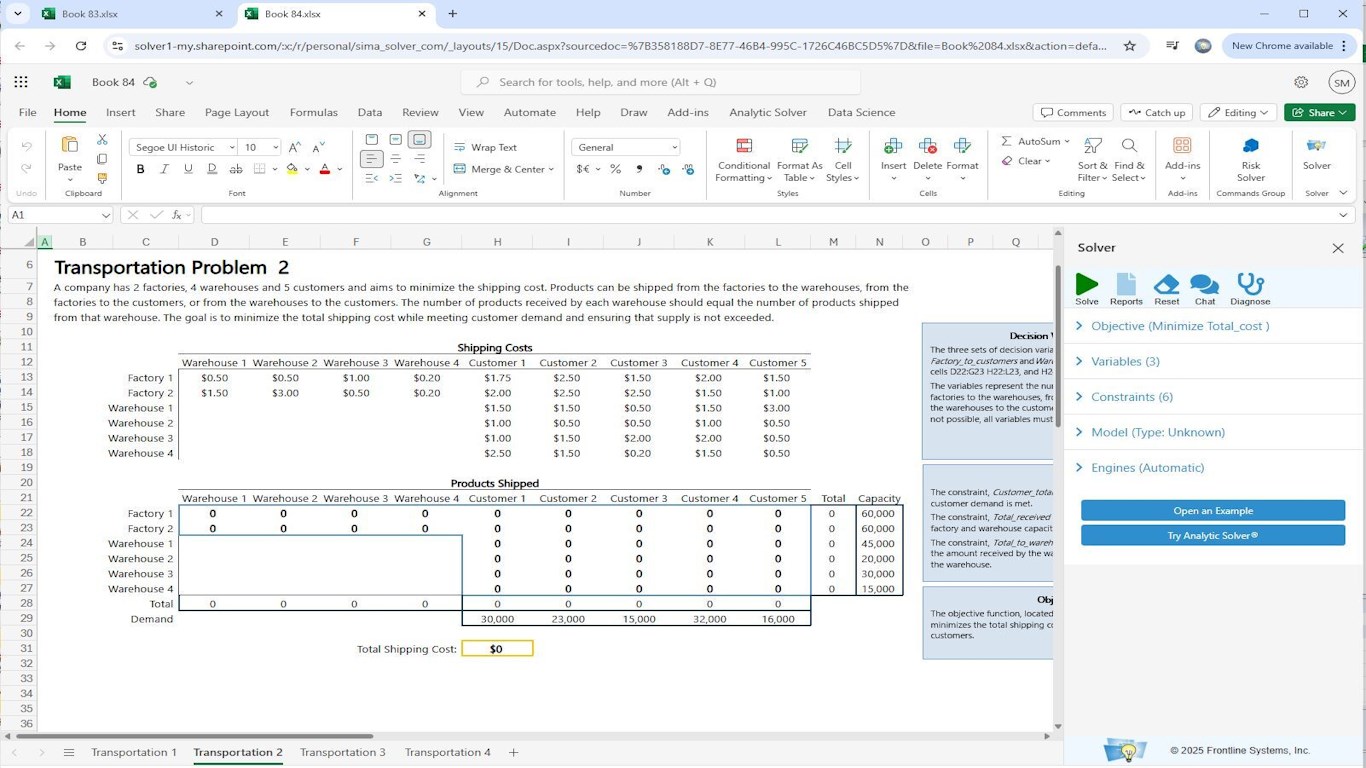1366x768 pixels.
Task: Click the Format Painter icon
Action: click(102, 179)
